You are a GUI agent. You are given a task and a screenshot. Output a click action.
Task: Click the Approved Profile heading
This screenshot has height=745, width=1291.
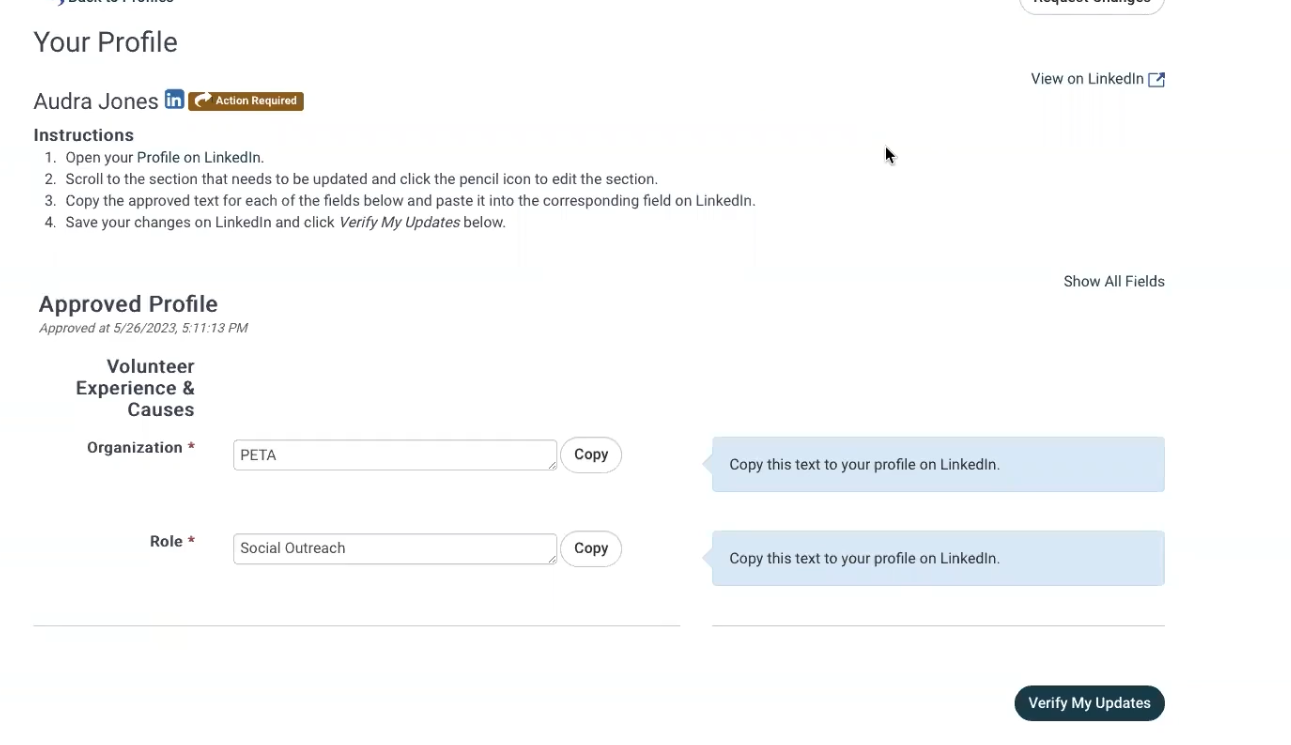(128, 304)
